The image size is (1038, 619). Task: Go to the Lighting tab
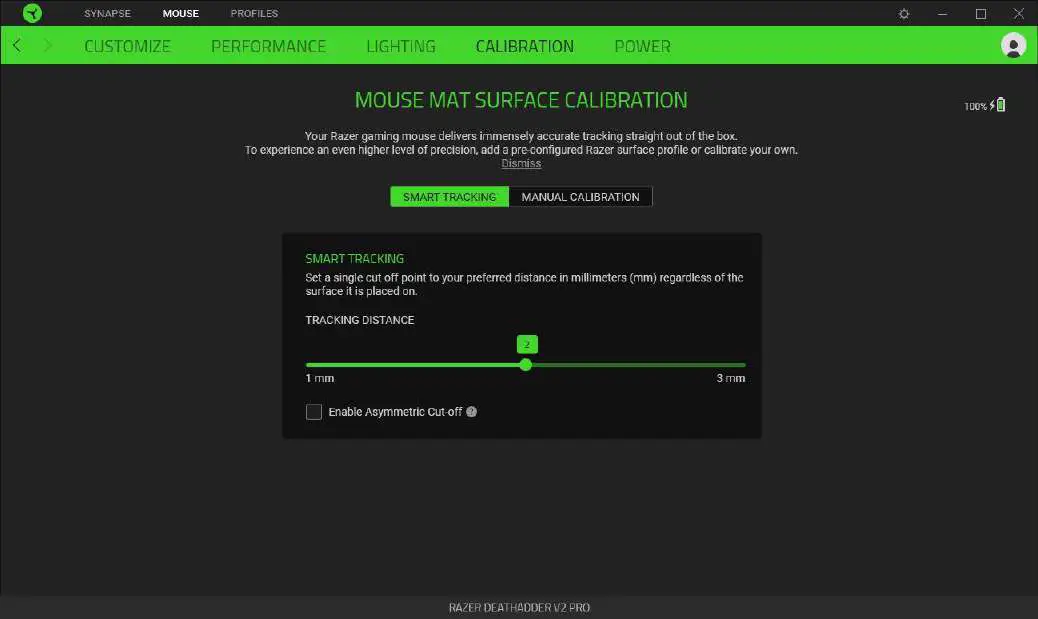tap(401, 46)
